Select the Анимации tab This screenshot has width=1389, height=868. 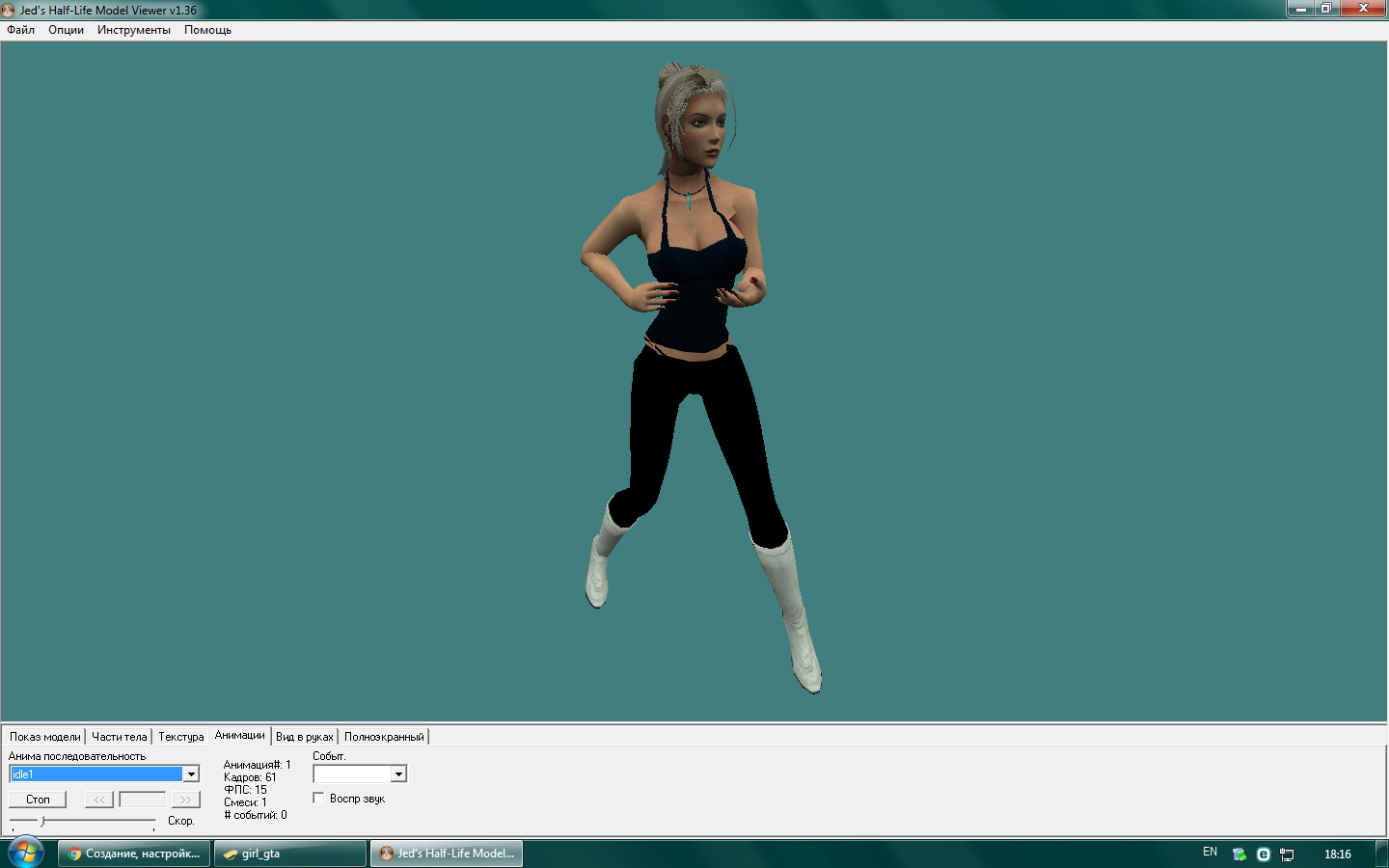click(x=240, y=735)
